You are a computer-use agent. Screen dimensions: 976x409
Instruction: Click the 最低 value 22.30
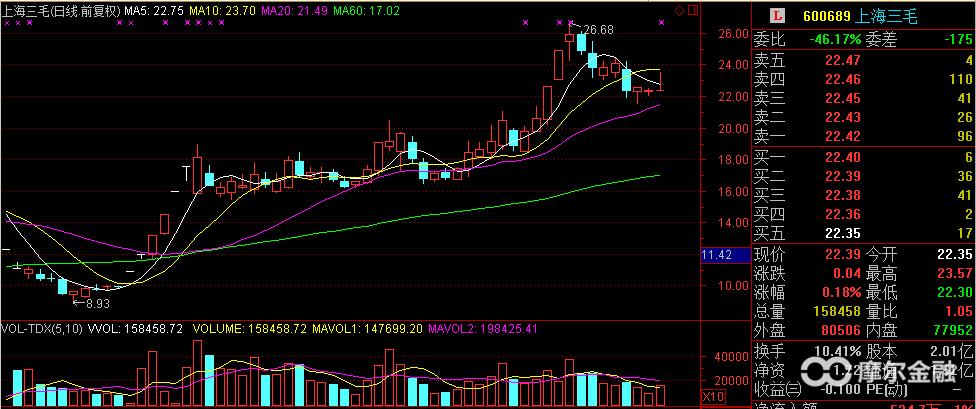[x=954, y=293]
